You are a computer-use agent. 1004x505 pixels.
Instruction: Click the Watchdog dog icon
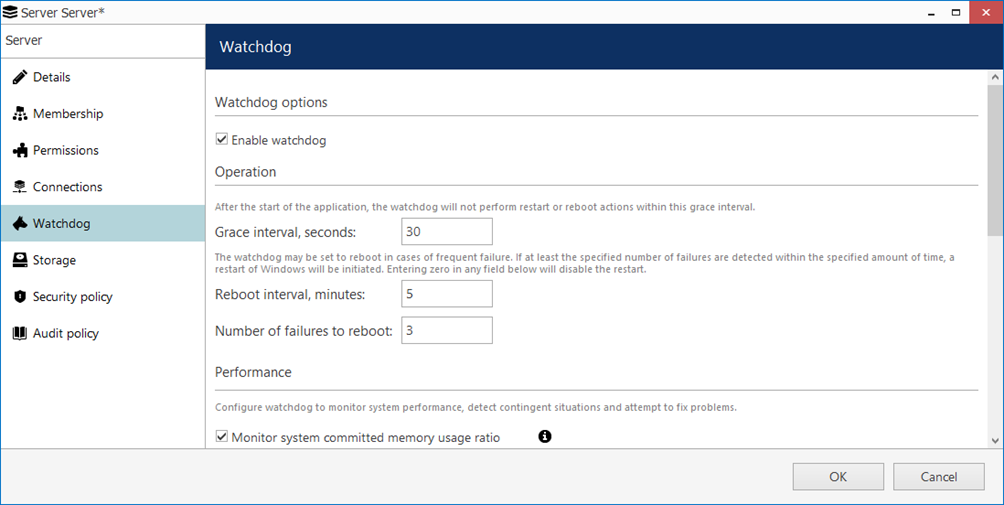pos(19,223)
